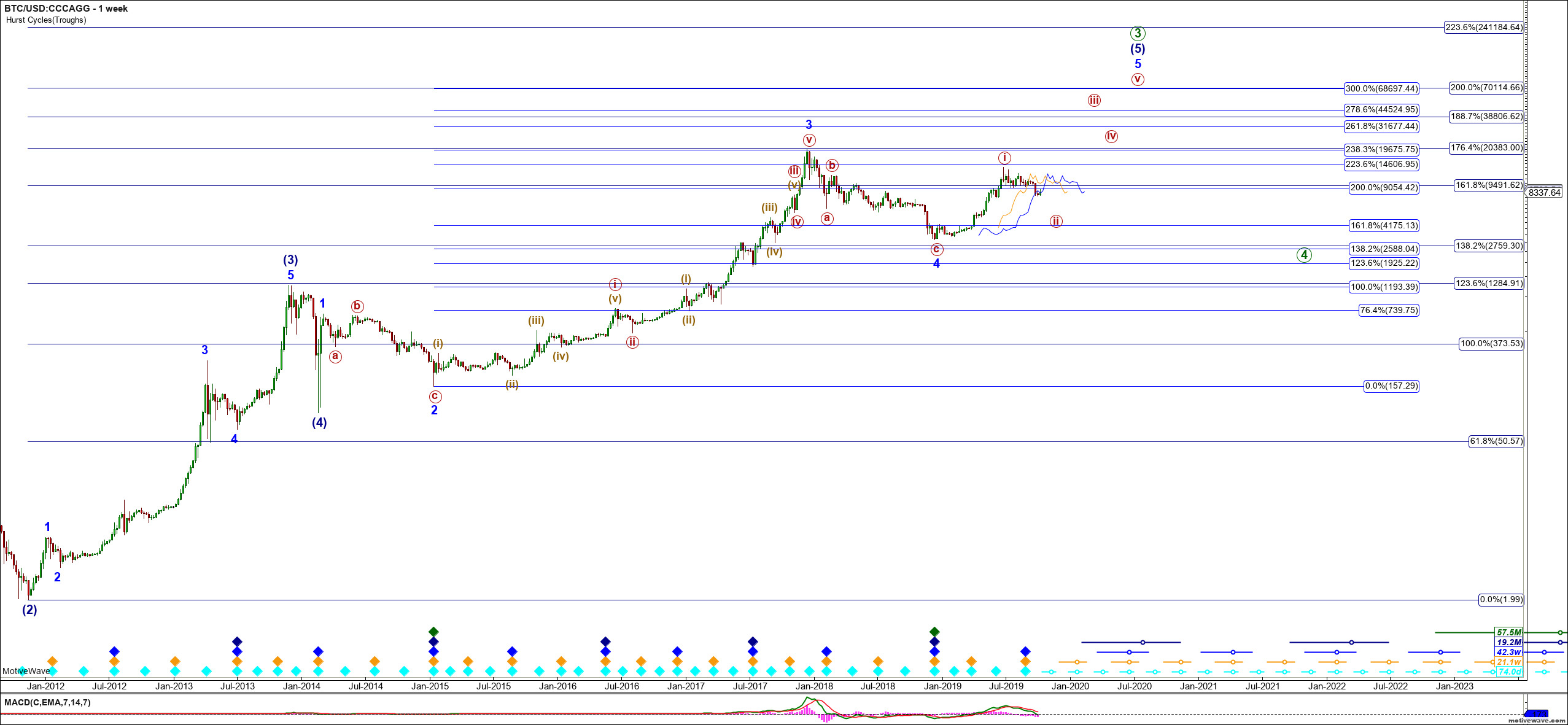This screenshot has height=725, width=1568.
Task: Select the 138.2%(2759.30) level label
Action: tap(1489, 246)
